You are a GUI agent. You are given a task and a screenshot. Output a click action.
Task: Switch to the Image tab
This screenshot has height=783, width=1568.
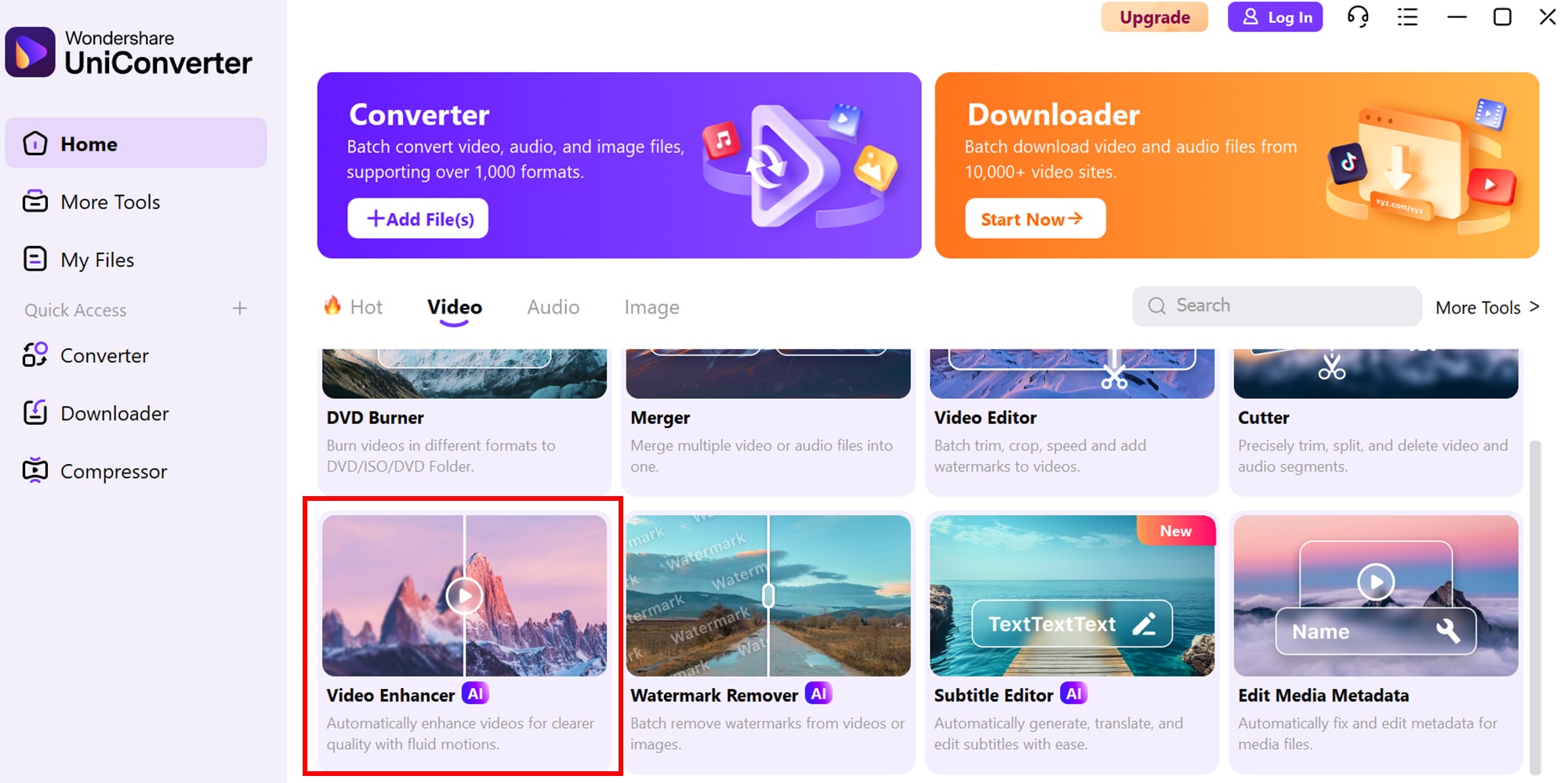[652, 307]
